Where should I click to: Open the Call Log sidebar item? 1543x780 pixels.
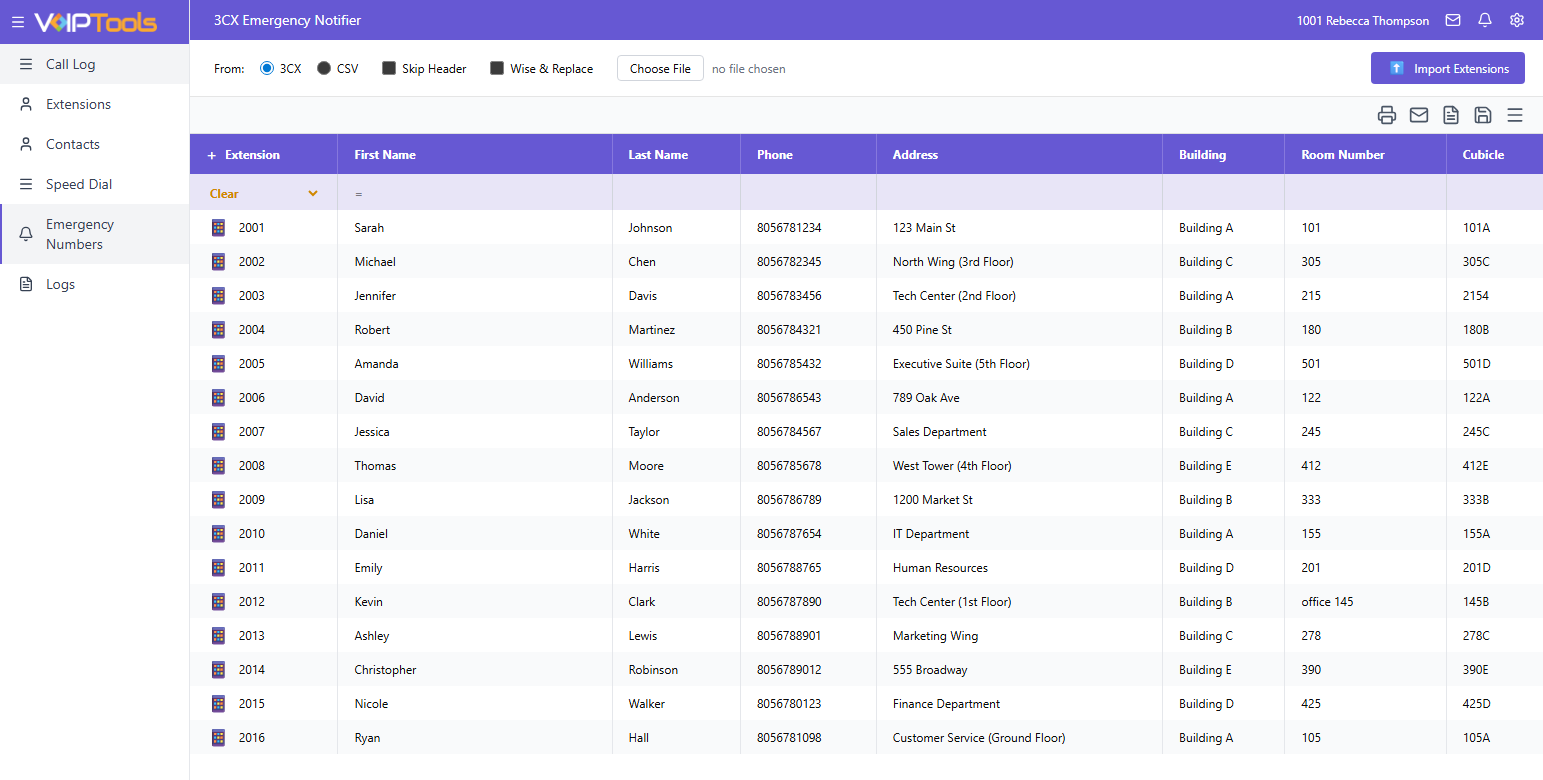pos(71,64)
